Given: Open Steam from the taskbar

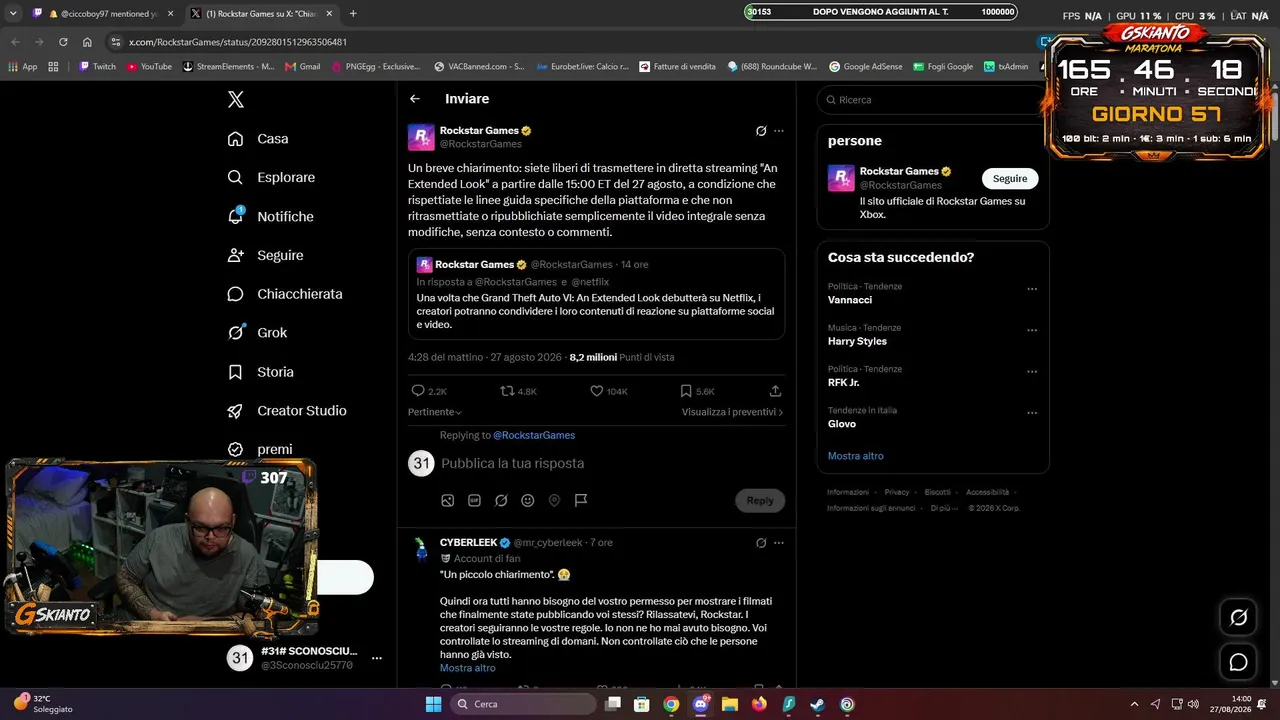Looking at the screenshot, I should click(817, 704).
